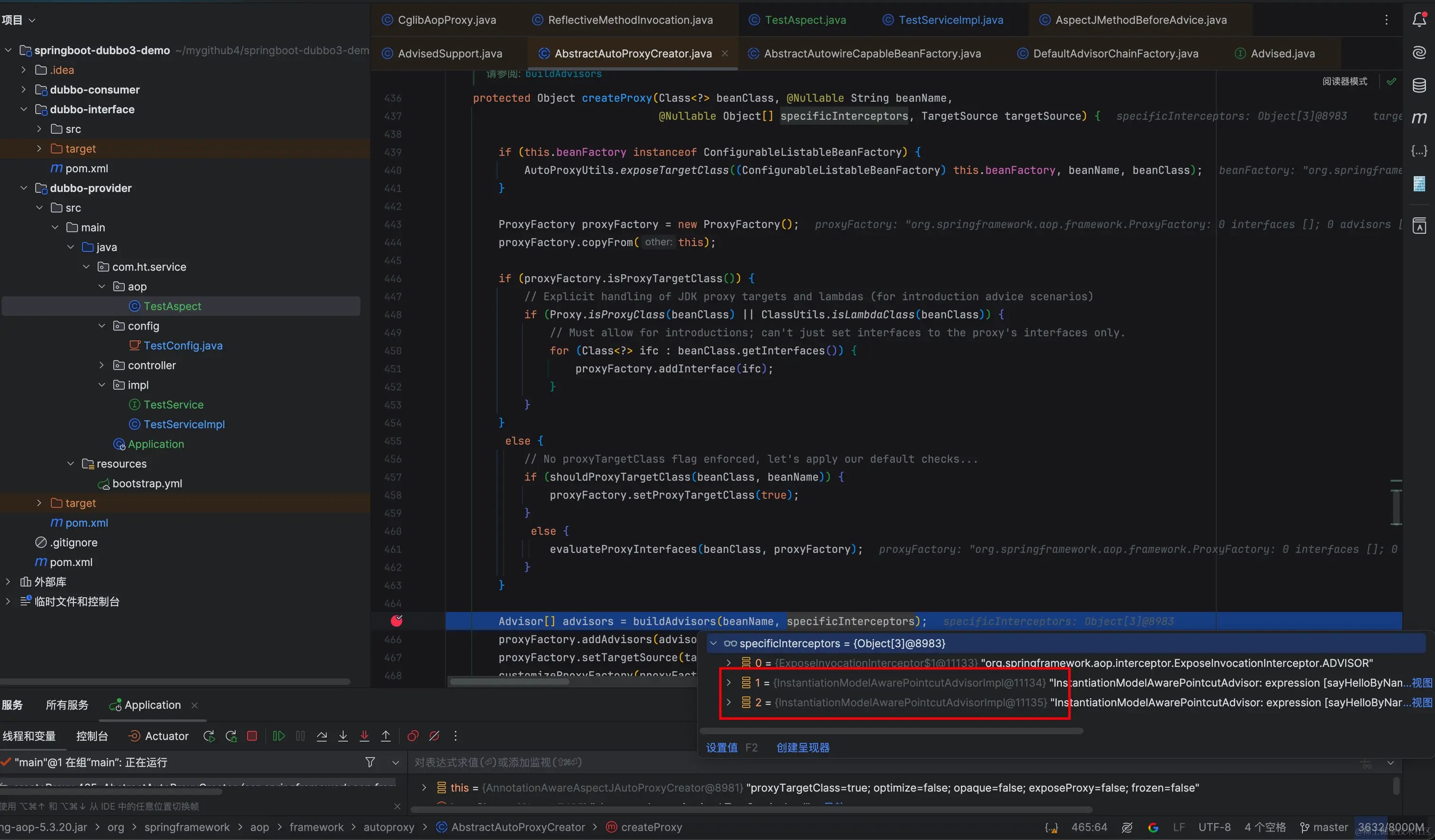The height and width of the screenshot is (840, 1435).
Task: Click the Step Out arrow icon
Action: [385, 736]
